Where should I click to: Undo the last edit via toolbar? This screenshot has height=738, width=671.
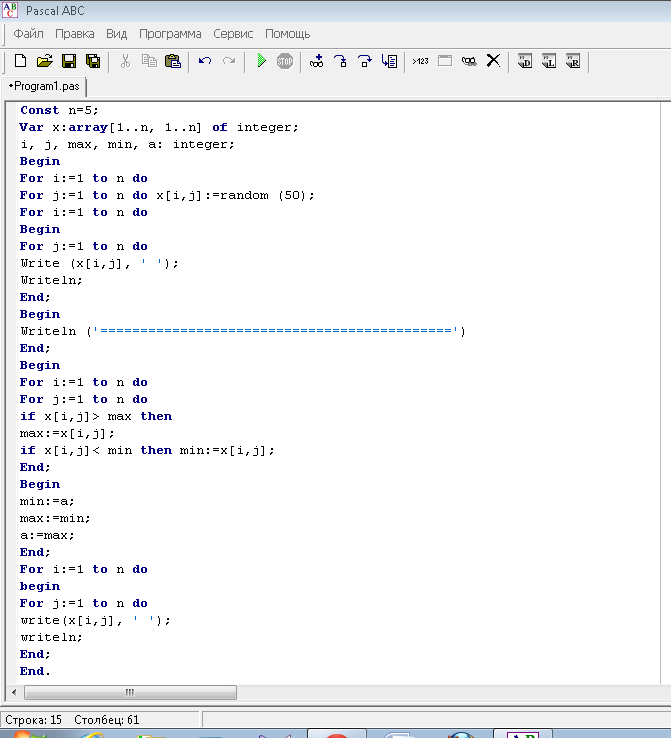pyautogui.click(x=205, y=61)
